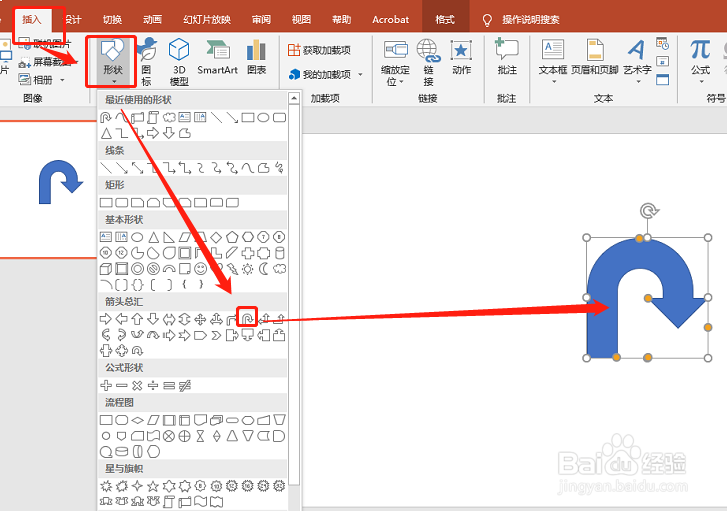Viewport: 727px width, 511px height.
Task: Click the gallery scrollbar up arrow
Action: [x=293, y=98]
